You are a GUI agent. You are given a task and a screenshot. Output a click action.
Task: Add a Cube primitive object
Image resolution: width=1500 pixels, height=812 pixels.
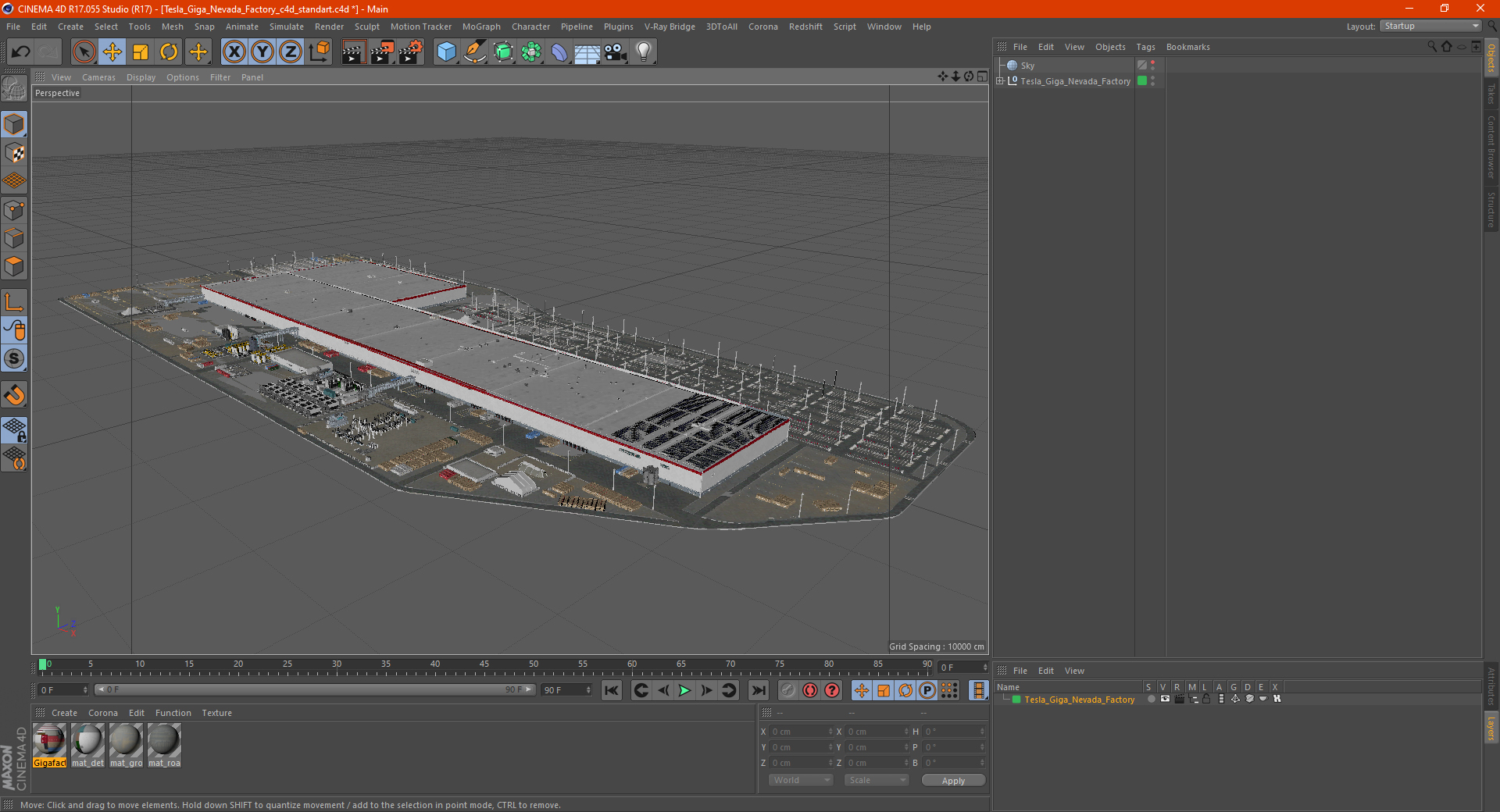(x=446, y=52)
